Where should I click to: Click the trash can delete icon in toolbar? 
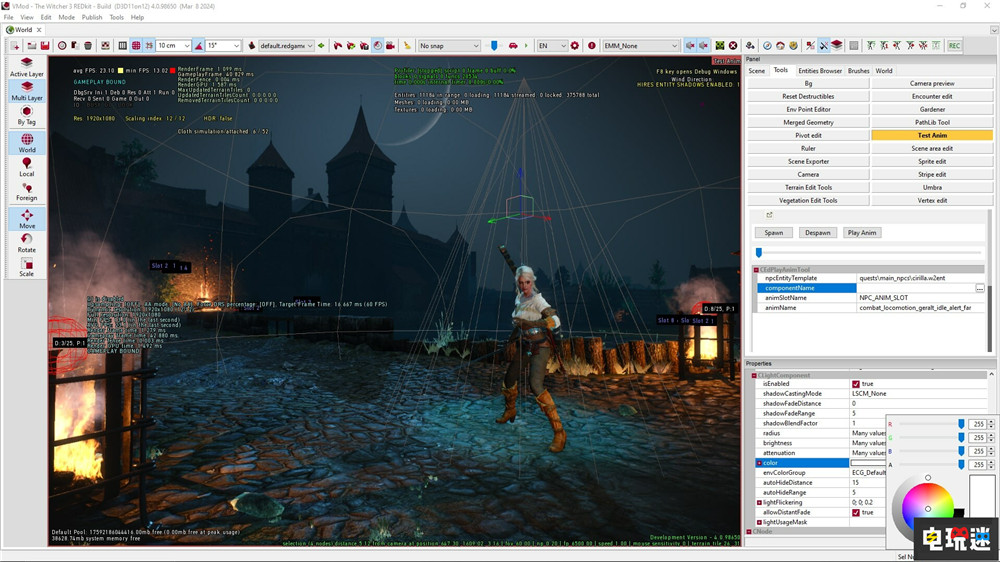(88, 46)
